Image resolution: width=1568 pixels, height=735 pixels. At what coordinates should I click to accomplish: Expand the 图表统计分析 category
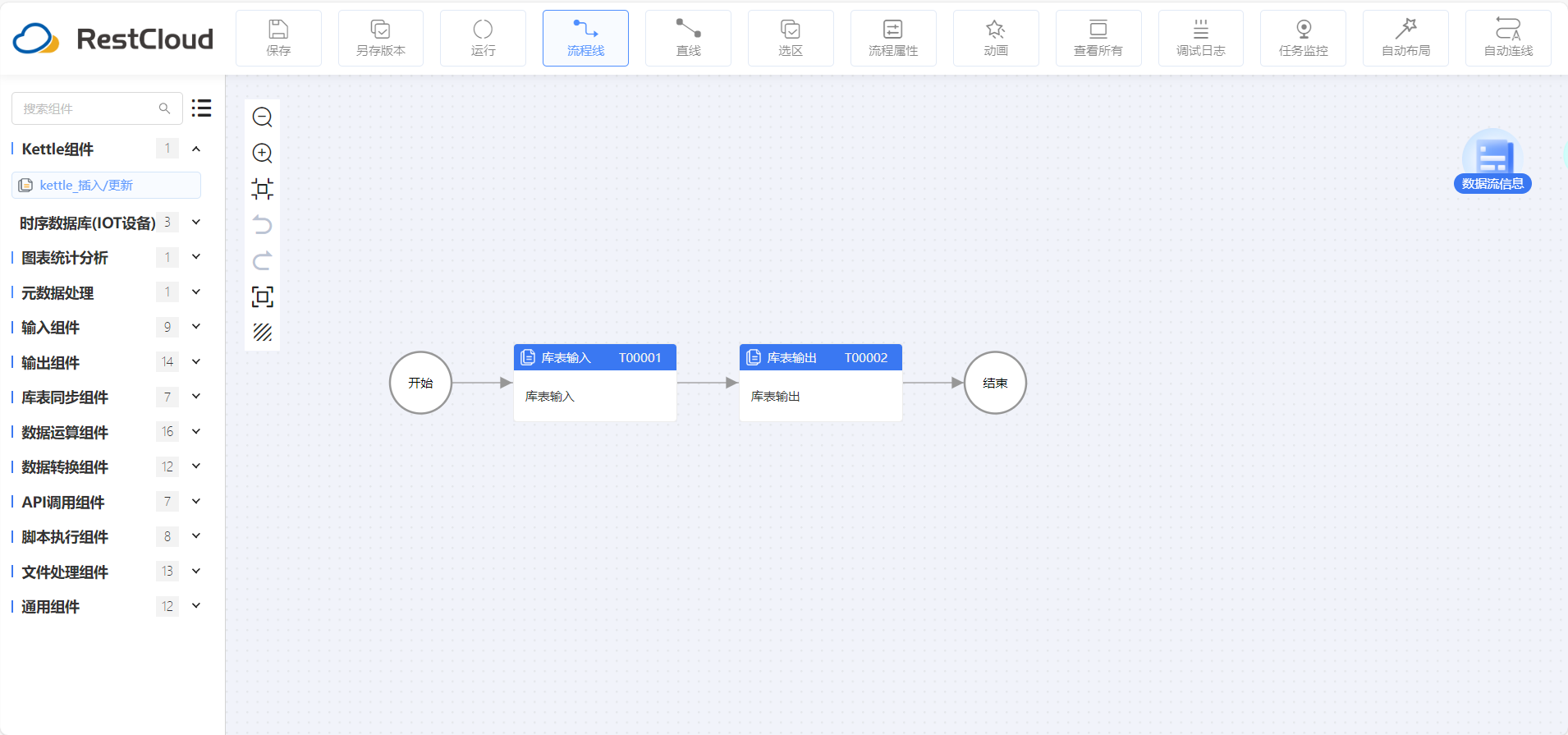tap(196, 257)
